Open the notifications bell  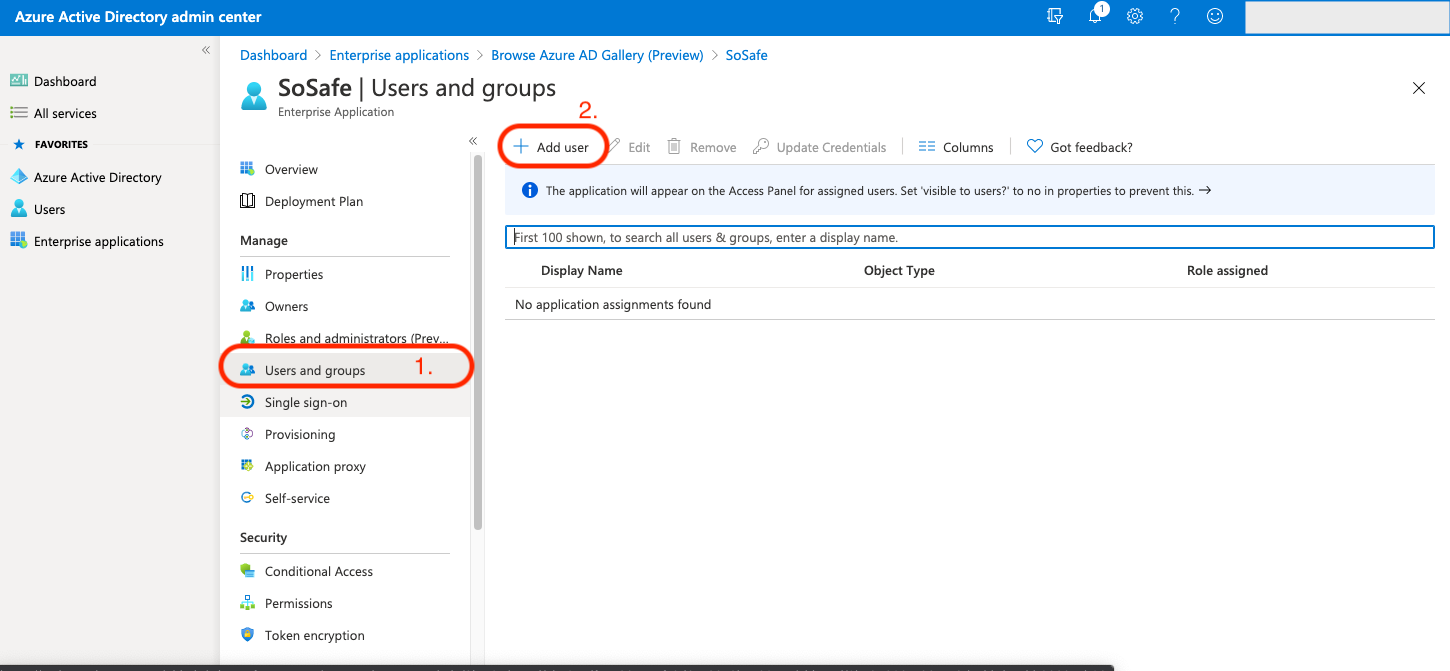pos(1096,16)
